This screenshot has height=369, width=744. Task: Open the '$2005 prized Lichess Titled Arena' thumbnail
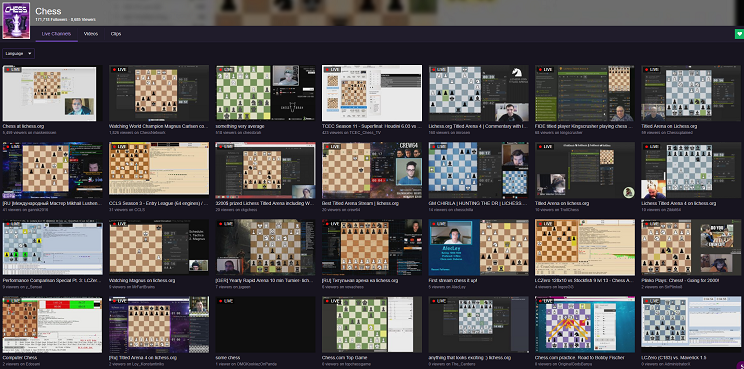265,170
